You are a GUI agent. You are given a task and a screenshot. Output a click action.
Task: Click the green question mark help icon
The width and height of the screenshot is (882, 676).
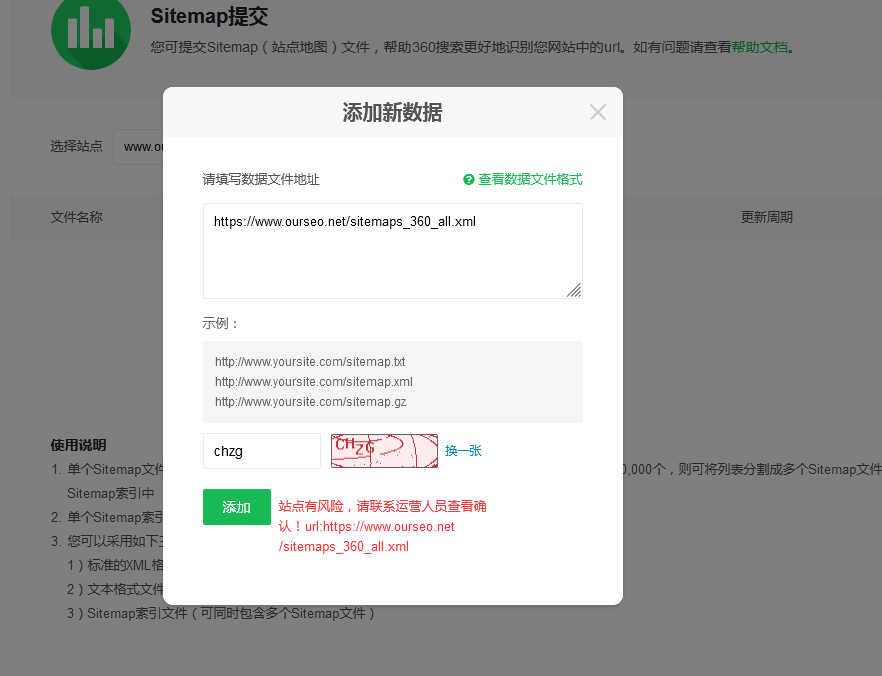tap(469, 179)
